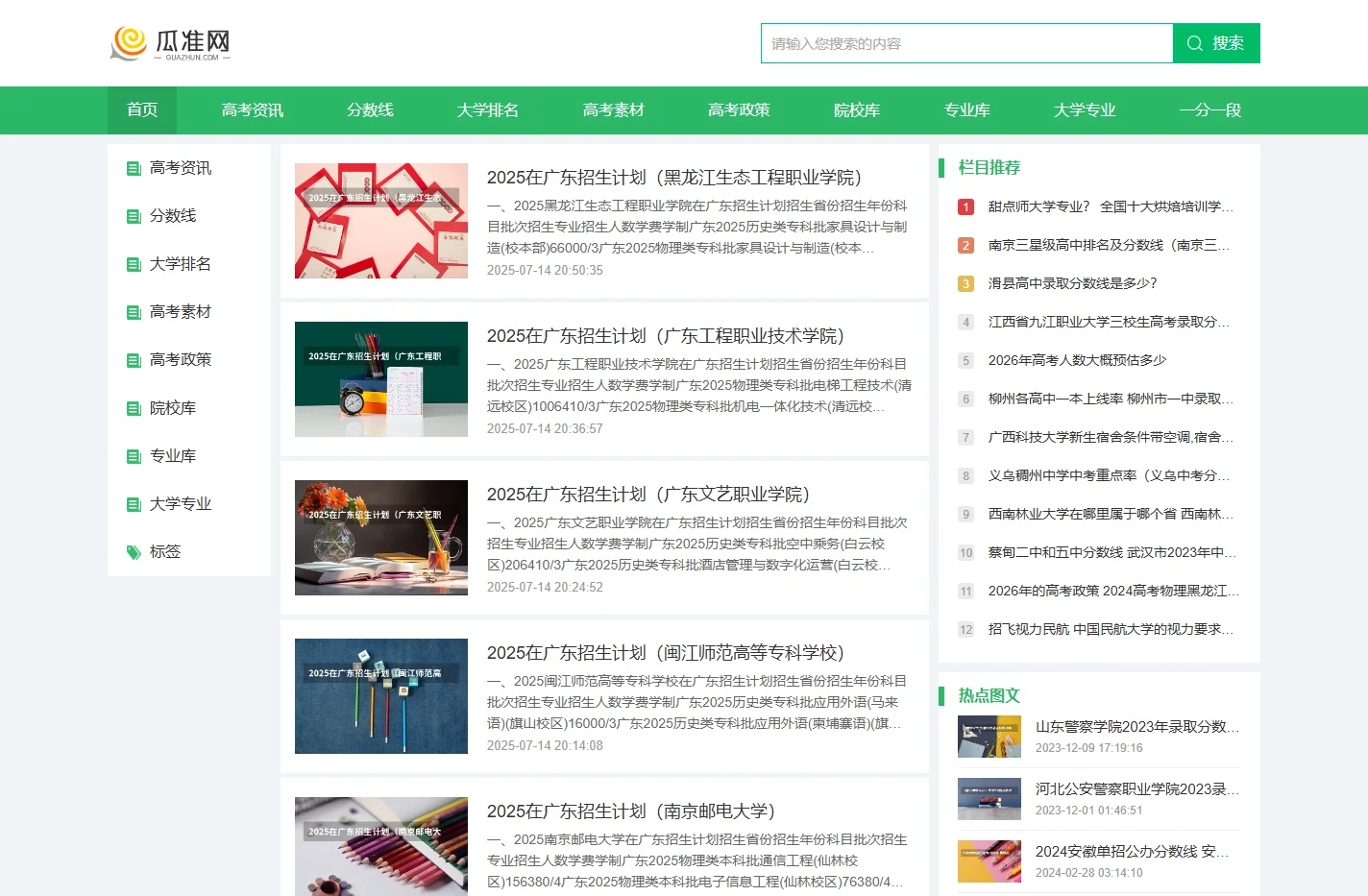Click the document icon beside 高考资讯 in sidebar
1368x896 pixels.
tap(134, 168)
